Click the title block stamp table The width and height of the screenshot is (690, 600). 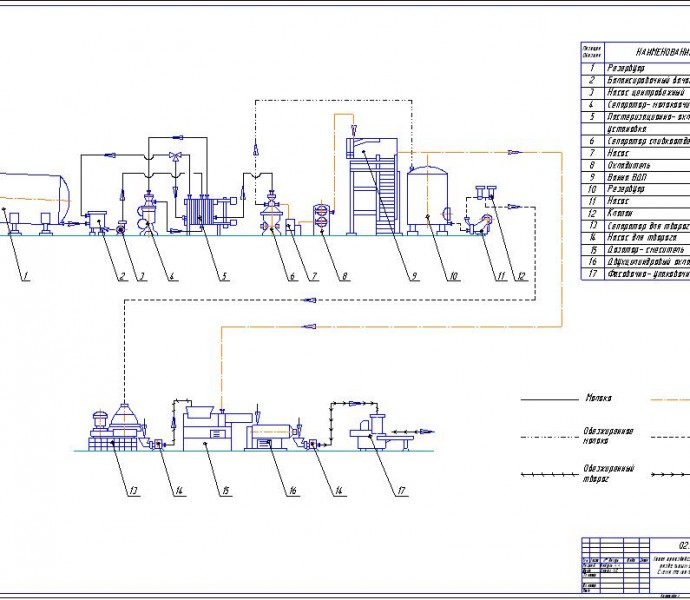click(635, 565)
